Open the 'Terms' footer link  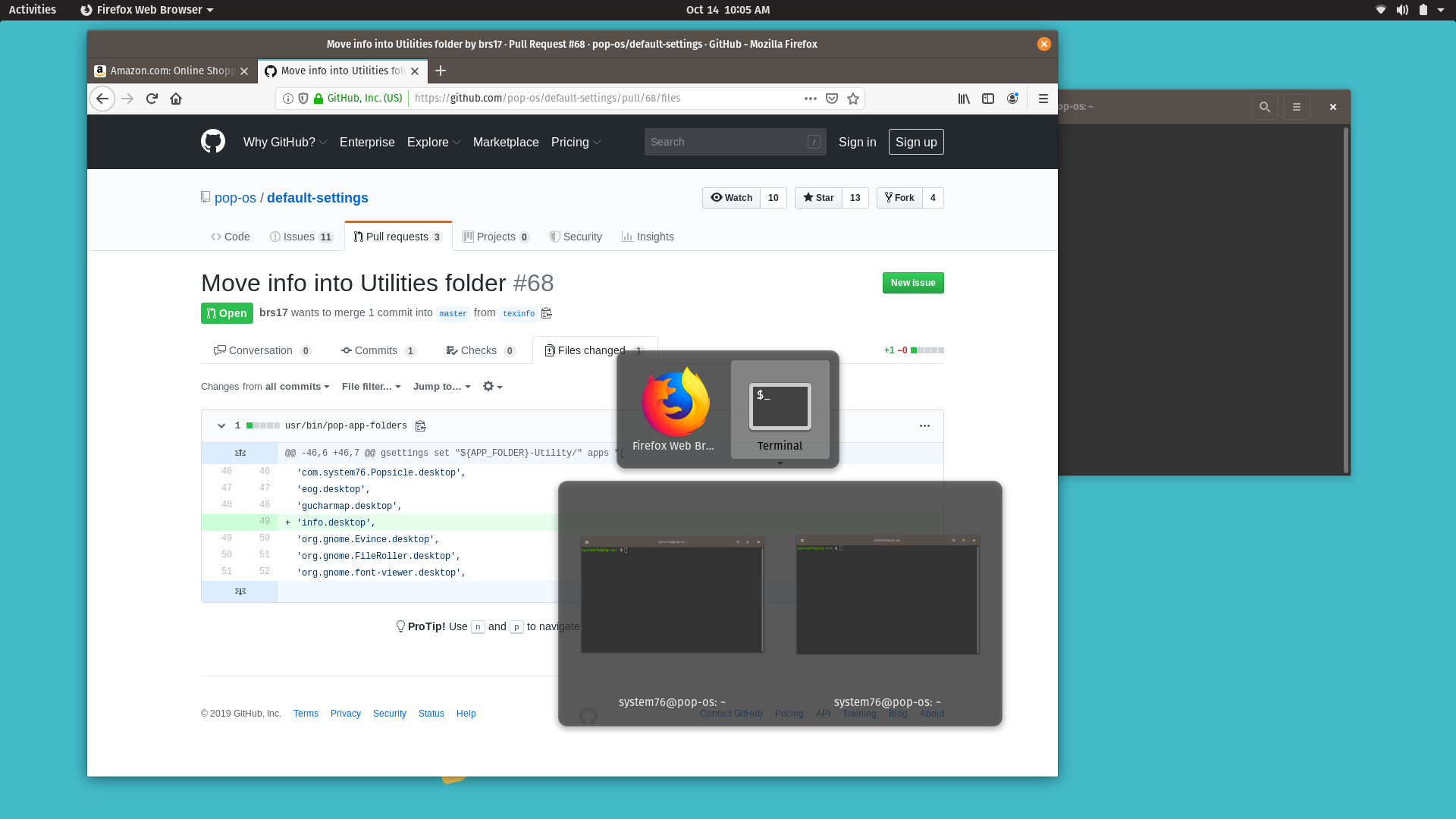pos(306,714)
